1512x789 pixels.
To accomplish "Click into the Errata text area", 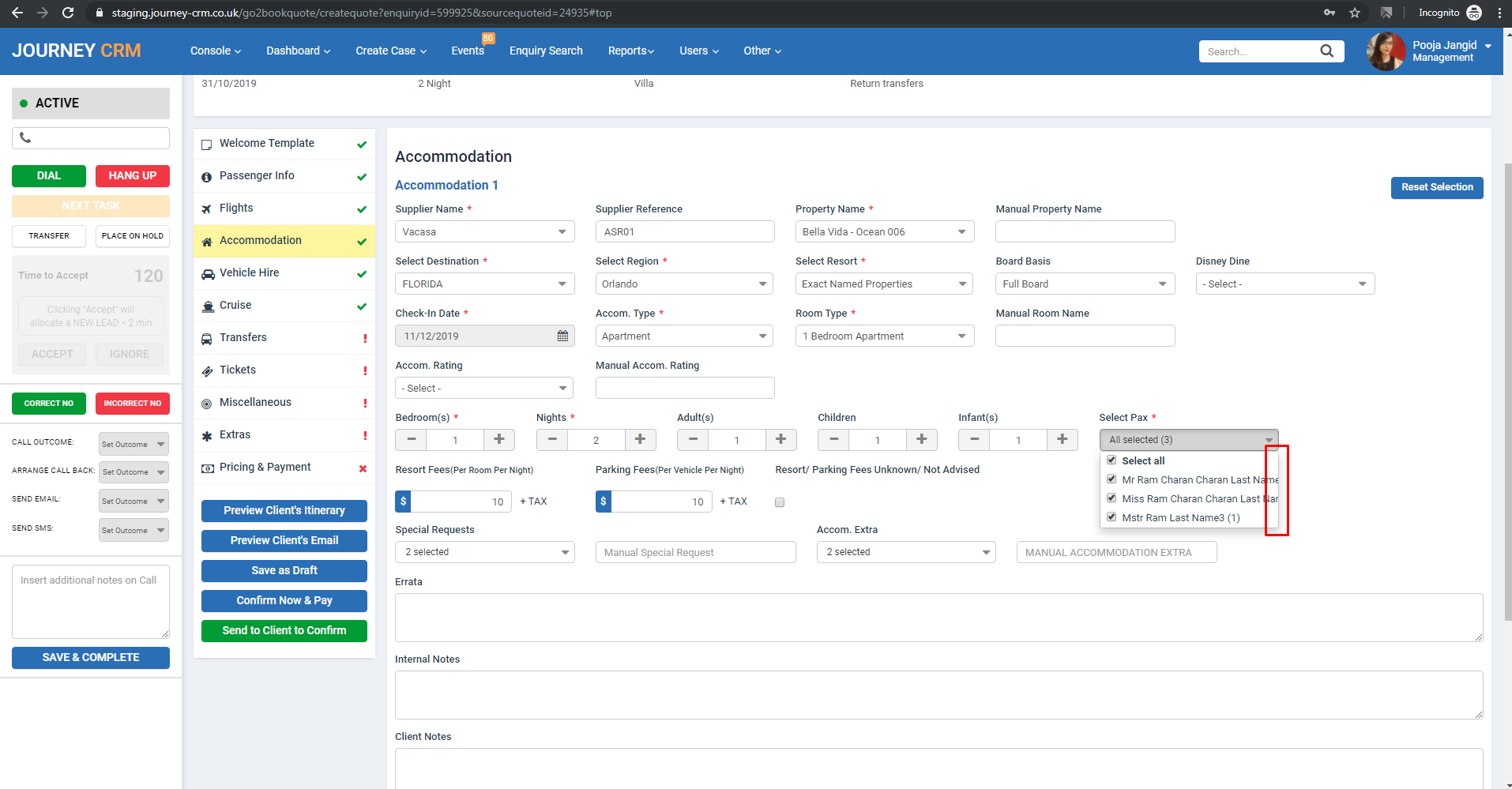I will pos(938,617).
